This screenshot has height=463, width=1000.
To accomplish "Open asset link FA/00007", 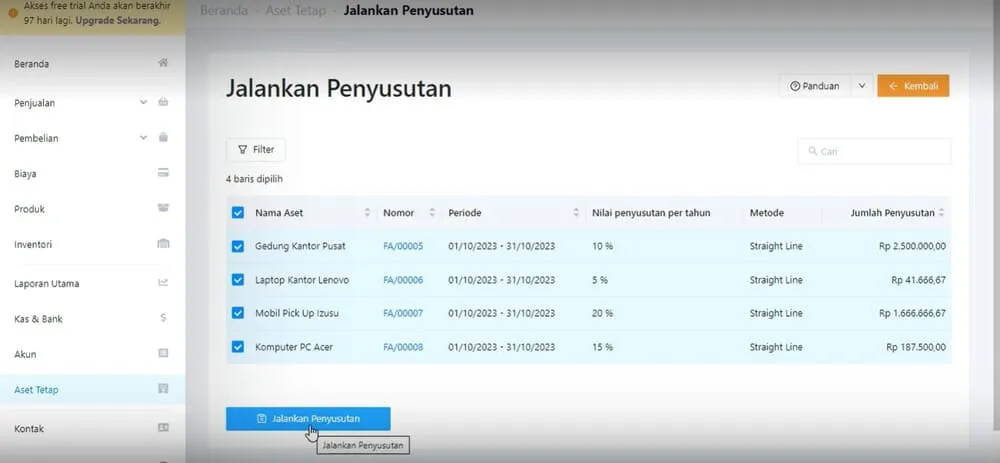I will coord(403,313).
